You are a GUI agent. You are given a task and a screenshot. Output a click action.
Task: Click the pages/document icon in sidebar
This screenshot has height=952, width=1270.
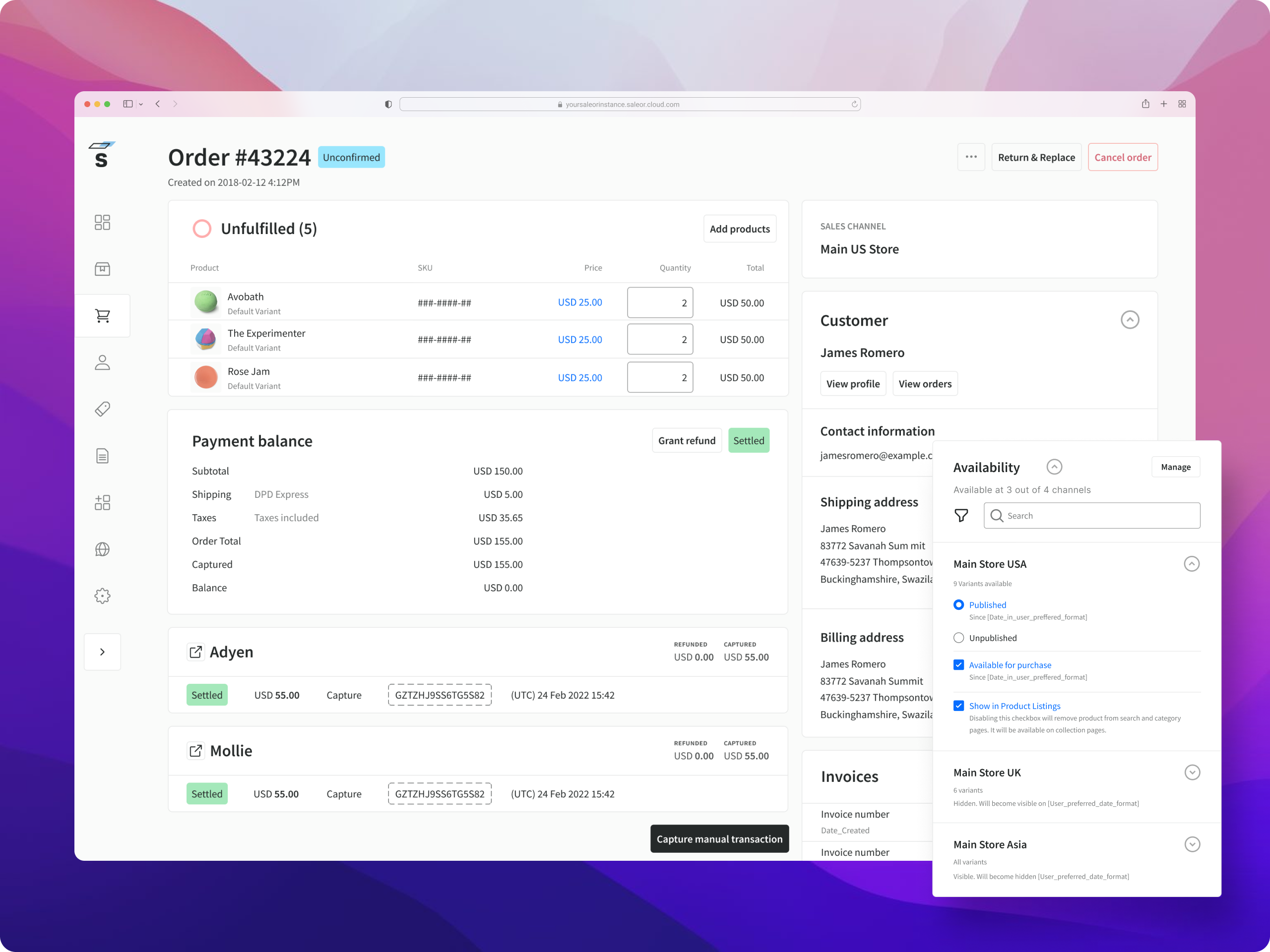[x=102, y=456]
